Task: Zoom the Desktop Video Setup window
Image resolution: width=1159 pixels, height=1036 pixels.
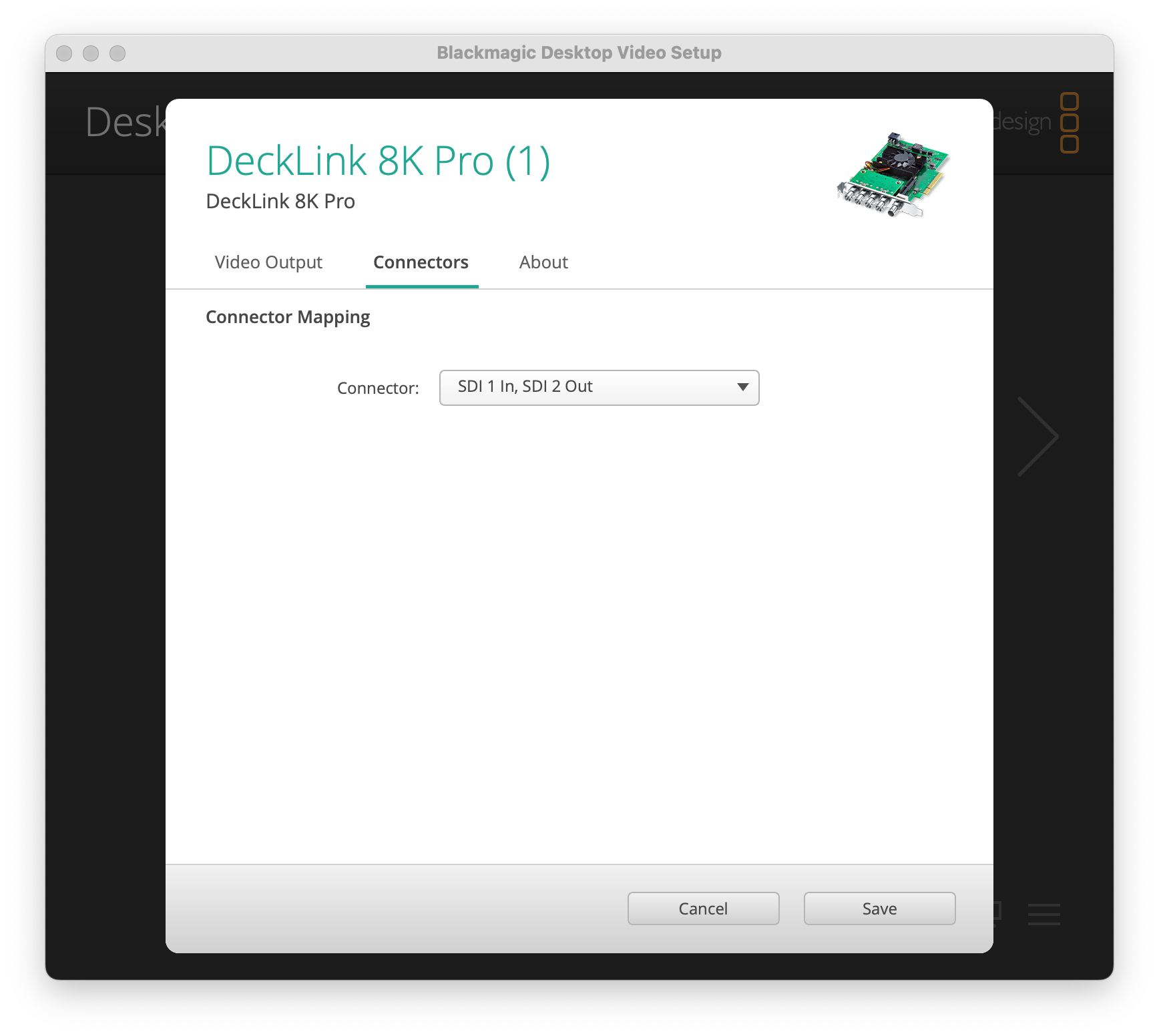Action: 118,53
